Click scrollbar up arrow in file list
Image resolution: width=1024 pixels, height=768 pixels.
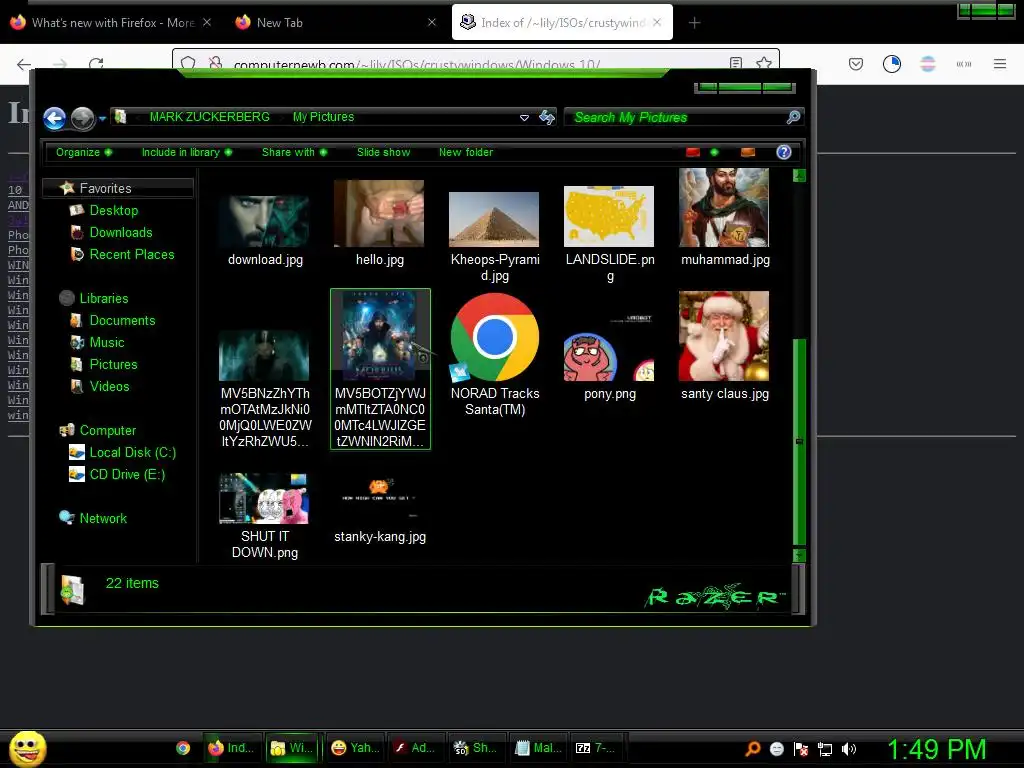799,175
